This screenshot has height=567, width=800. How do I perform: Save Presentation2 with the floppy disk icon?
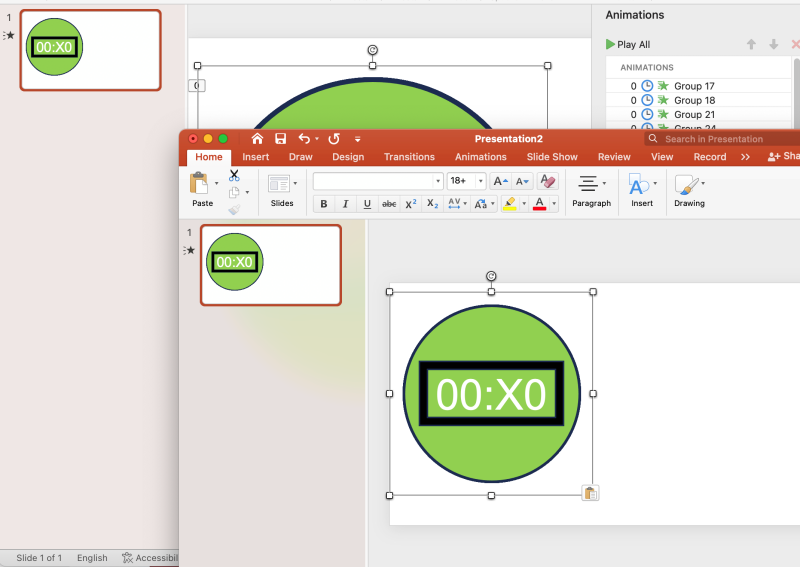(280, 138)
